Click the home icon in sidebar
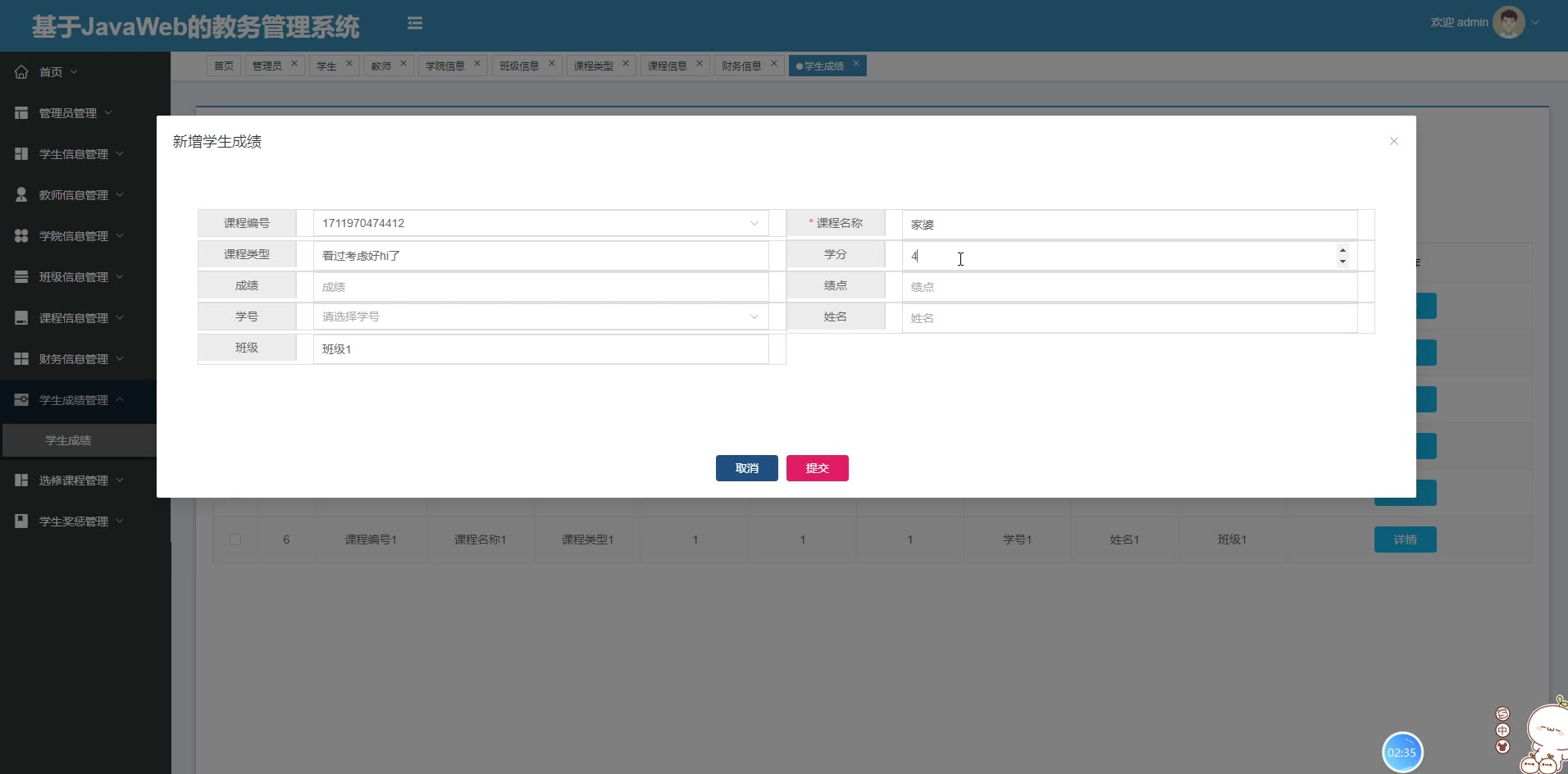 pyautogui.click(x=21, y=72)
